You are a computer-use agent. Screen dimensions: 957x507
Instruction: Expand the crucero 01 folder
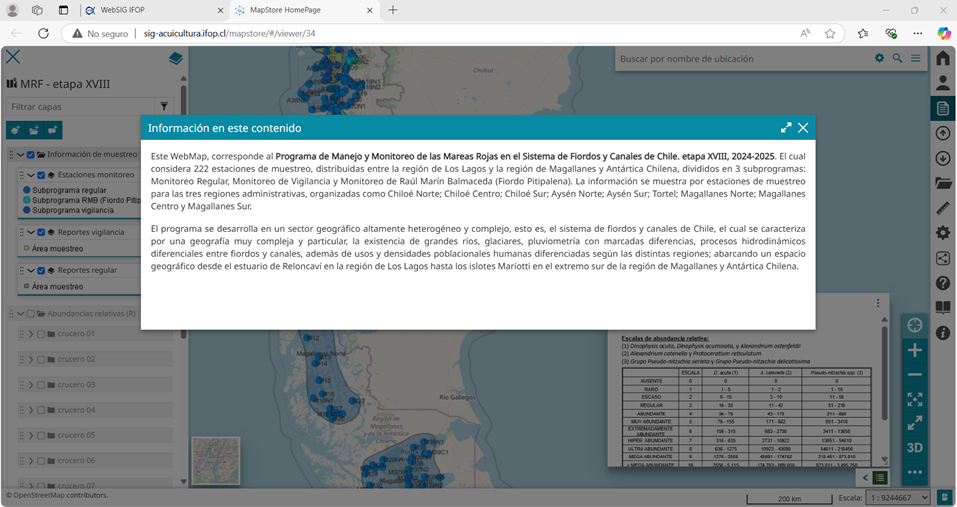(x=31, y=334)
